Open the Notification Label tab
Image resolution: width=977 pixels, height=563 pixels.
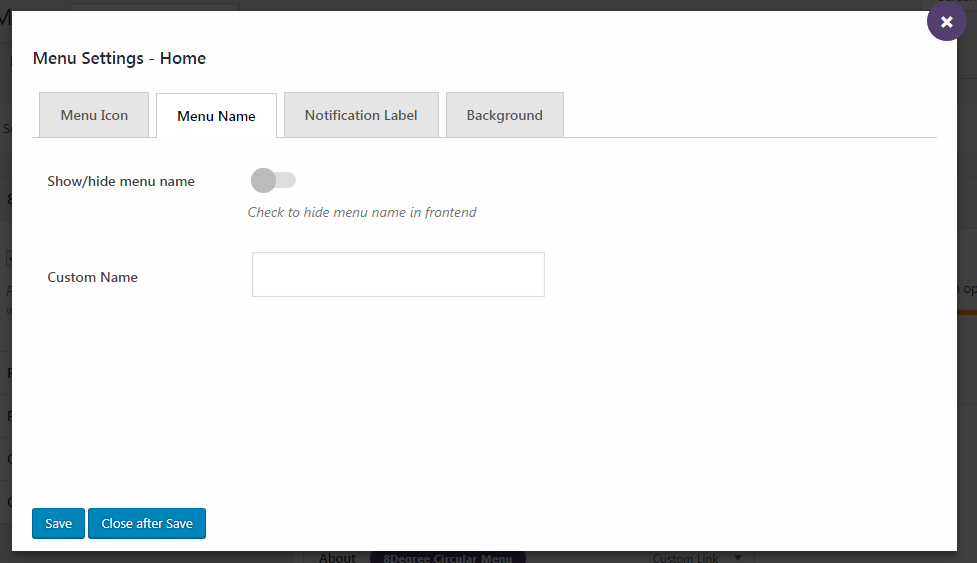point(361,115)
